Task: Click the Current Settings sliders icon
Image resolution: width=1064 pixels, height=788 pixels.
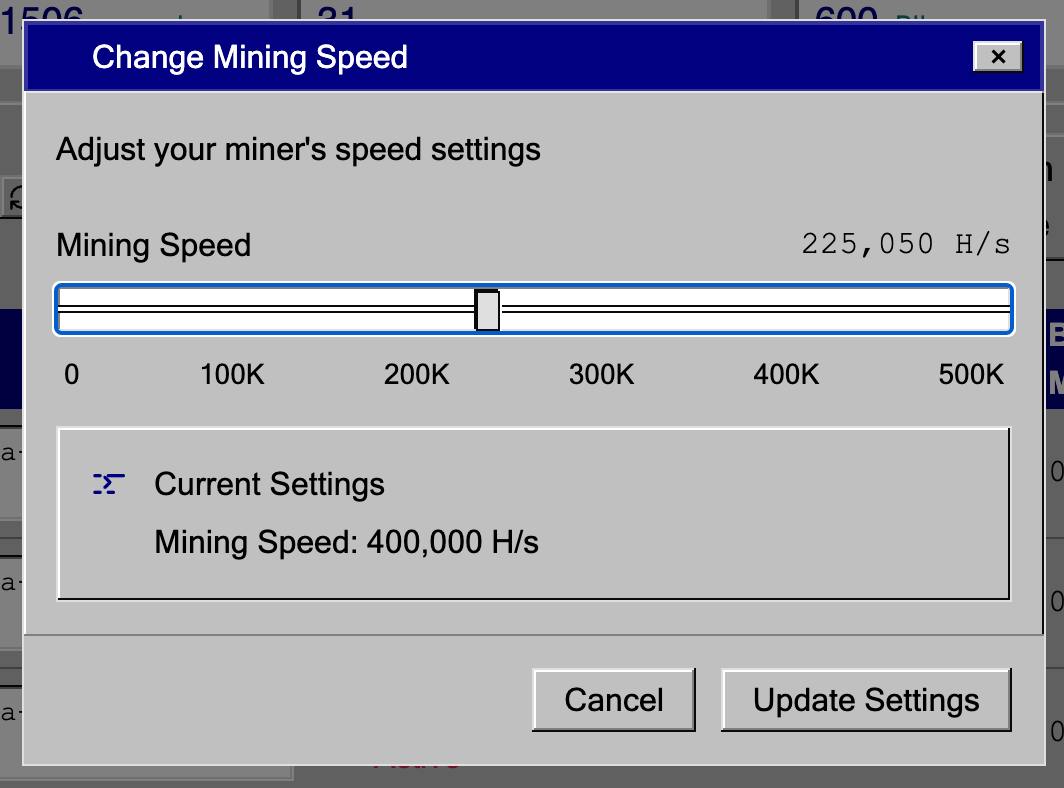Action: pyautogui.click(x=108, y=485)
